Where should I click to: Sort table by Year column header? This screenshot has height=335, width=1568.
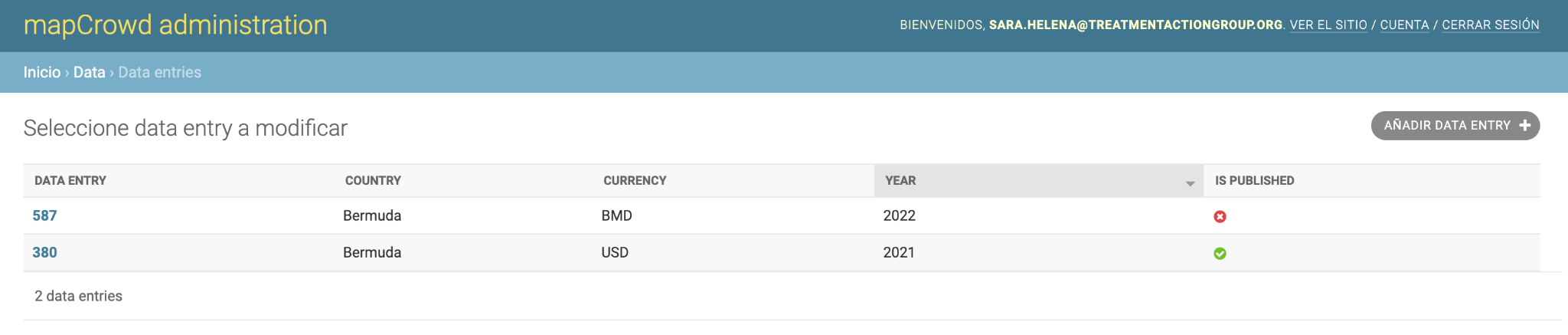click(900, 181)
